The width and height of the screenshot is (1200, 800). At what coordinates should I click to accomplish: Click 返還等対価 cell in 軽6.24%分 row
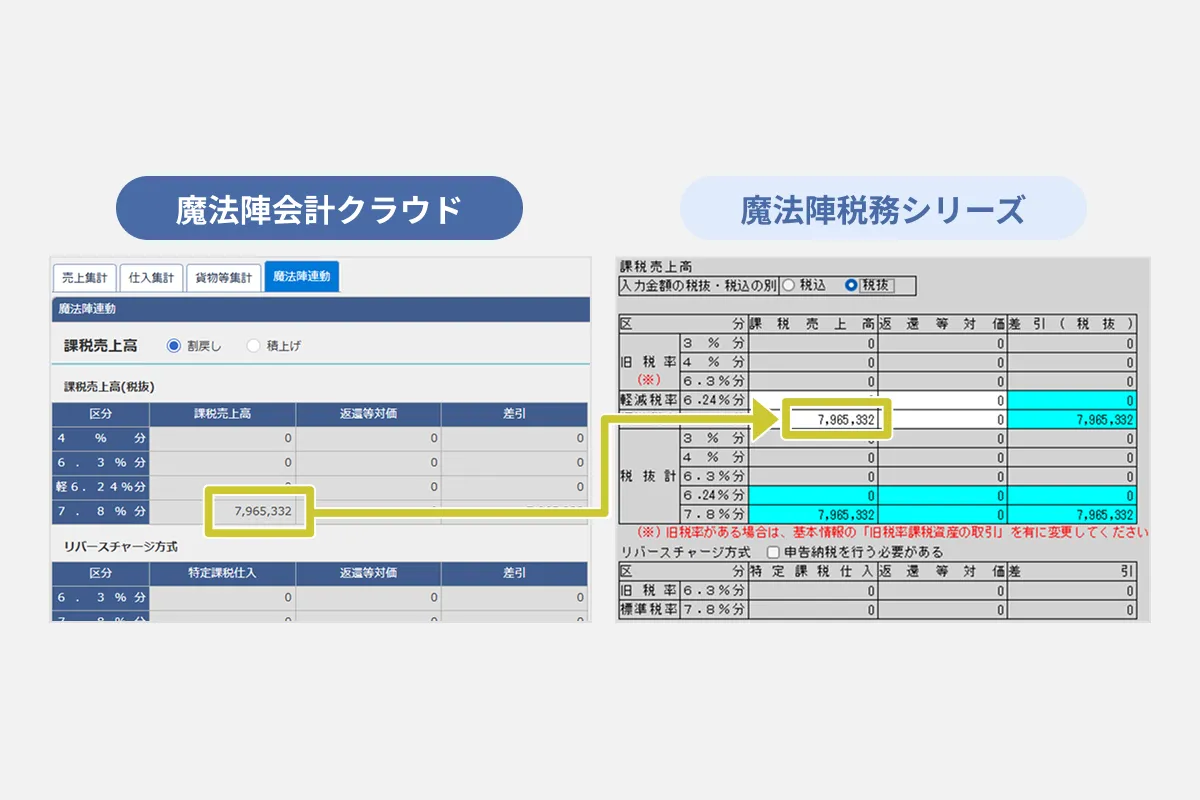[368, 487]
